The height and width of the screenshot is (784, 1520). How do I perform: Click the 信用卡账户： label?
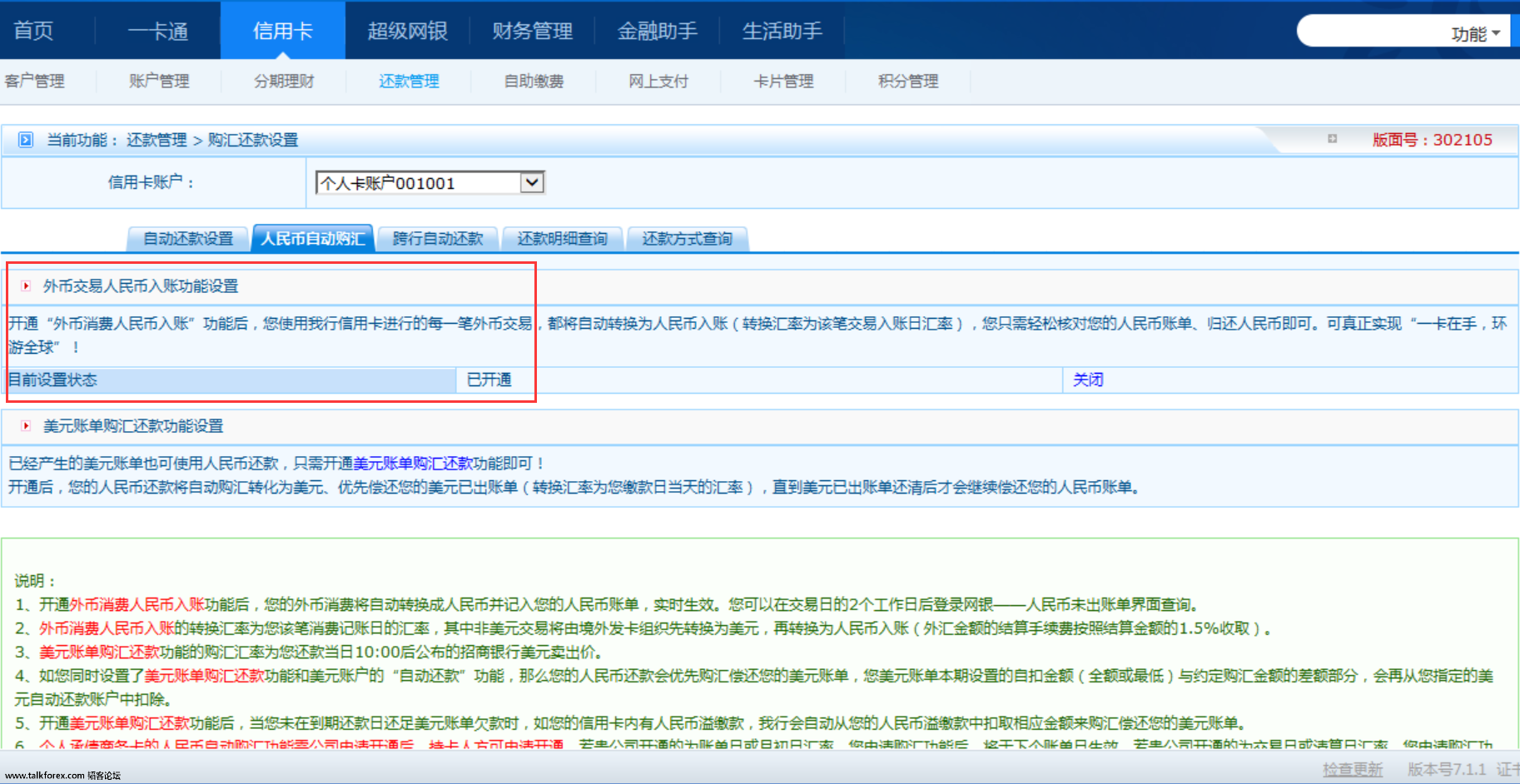(151, 182)
